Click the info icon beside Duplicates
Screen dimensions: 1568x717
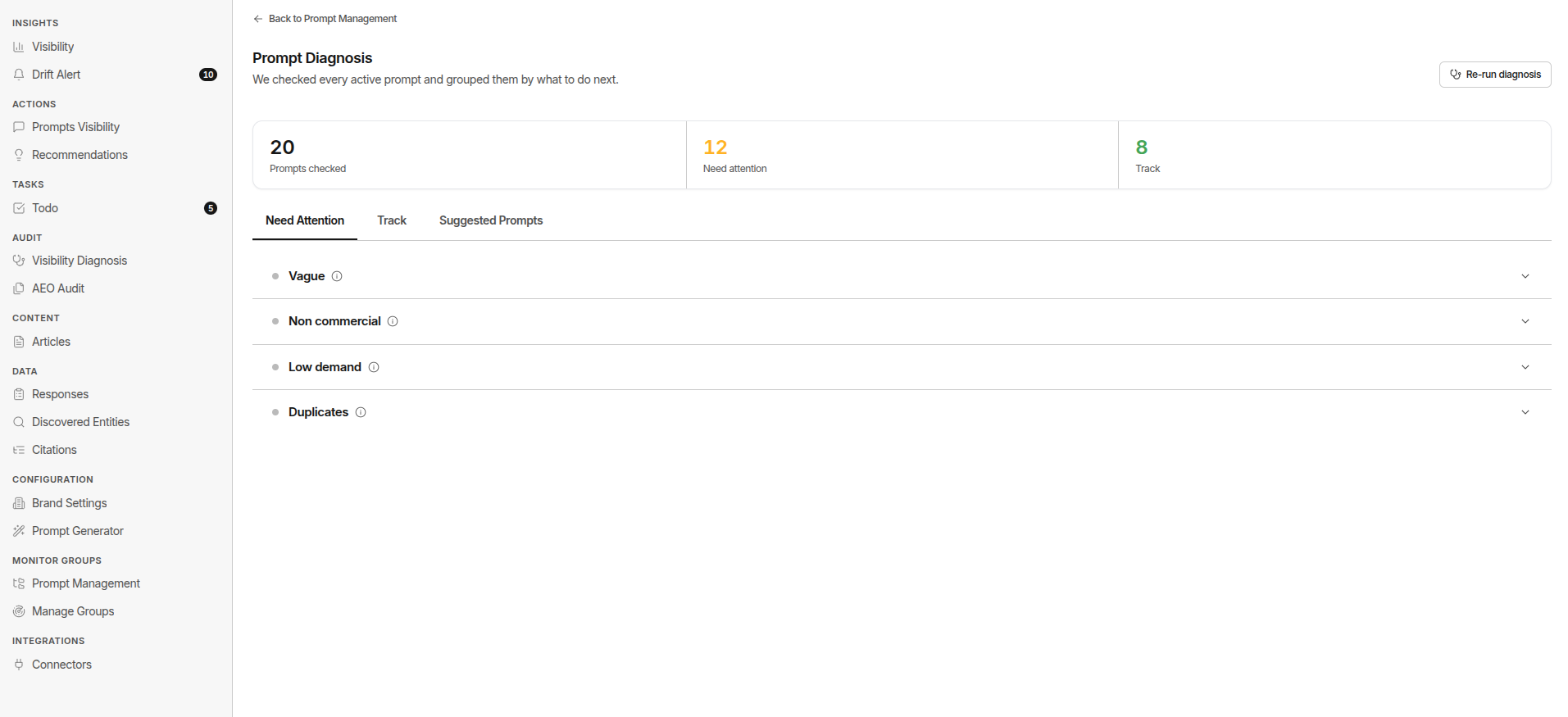pos(361,412)
